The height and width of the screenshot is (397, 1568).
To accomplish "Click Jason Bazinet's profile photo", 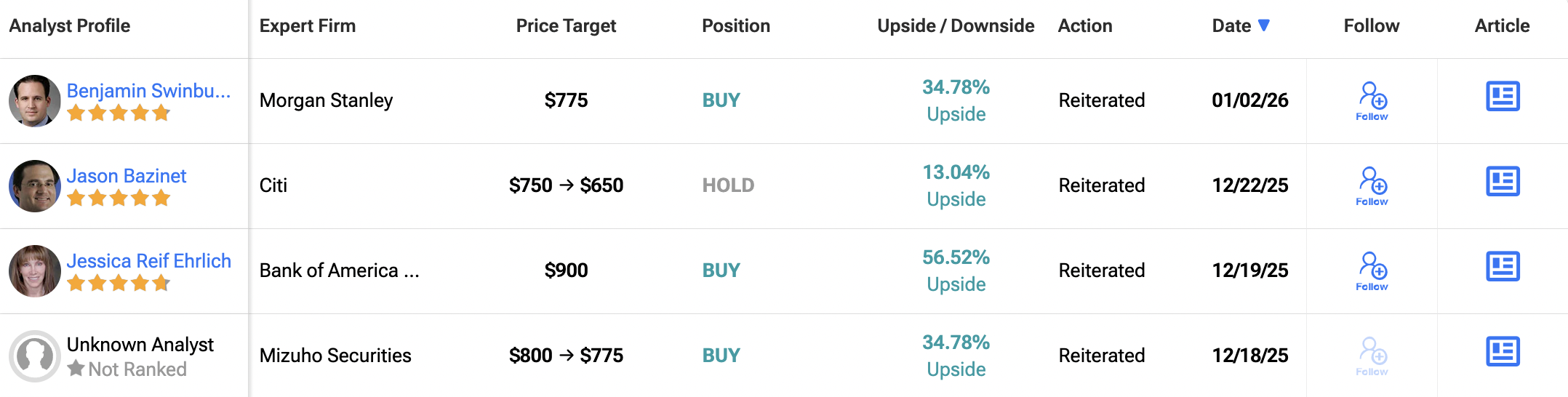I will coord(34,186).
